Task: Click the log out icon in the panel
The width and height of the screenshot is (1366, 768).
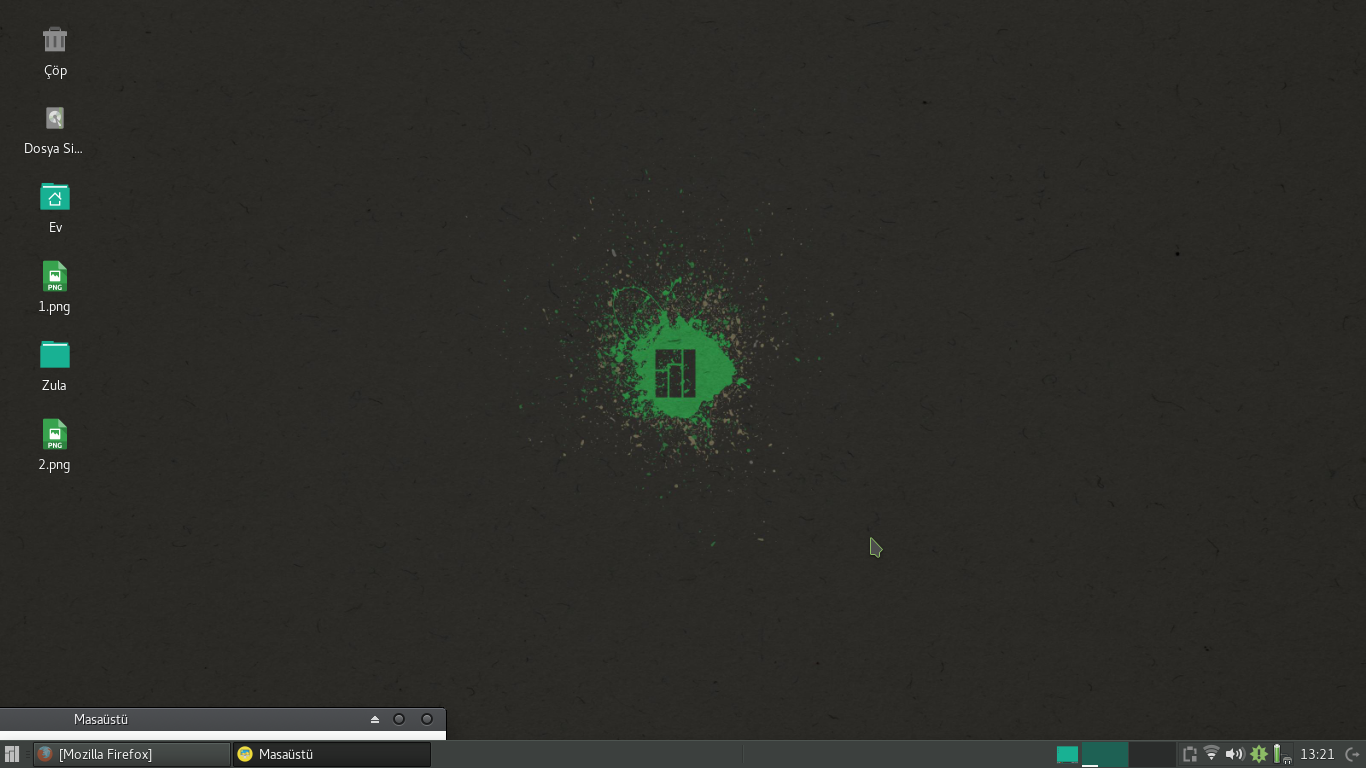Action: click(1352, 754)
